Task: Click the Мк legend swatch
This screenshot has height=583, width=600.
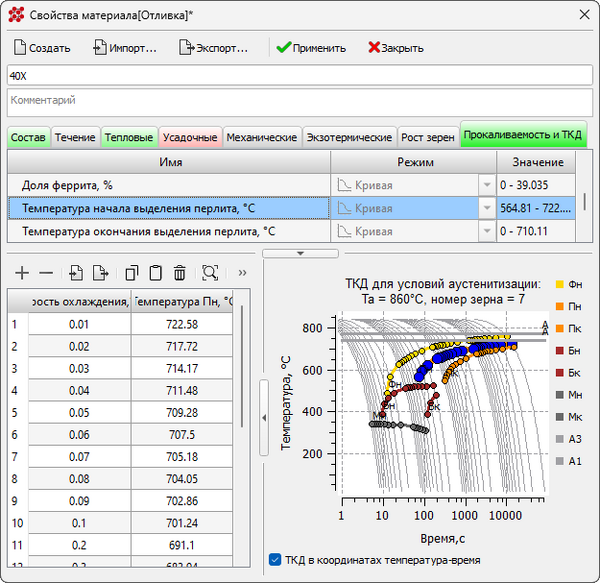Action: click(x=559, y=417)
